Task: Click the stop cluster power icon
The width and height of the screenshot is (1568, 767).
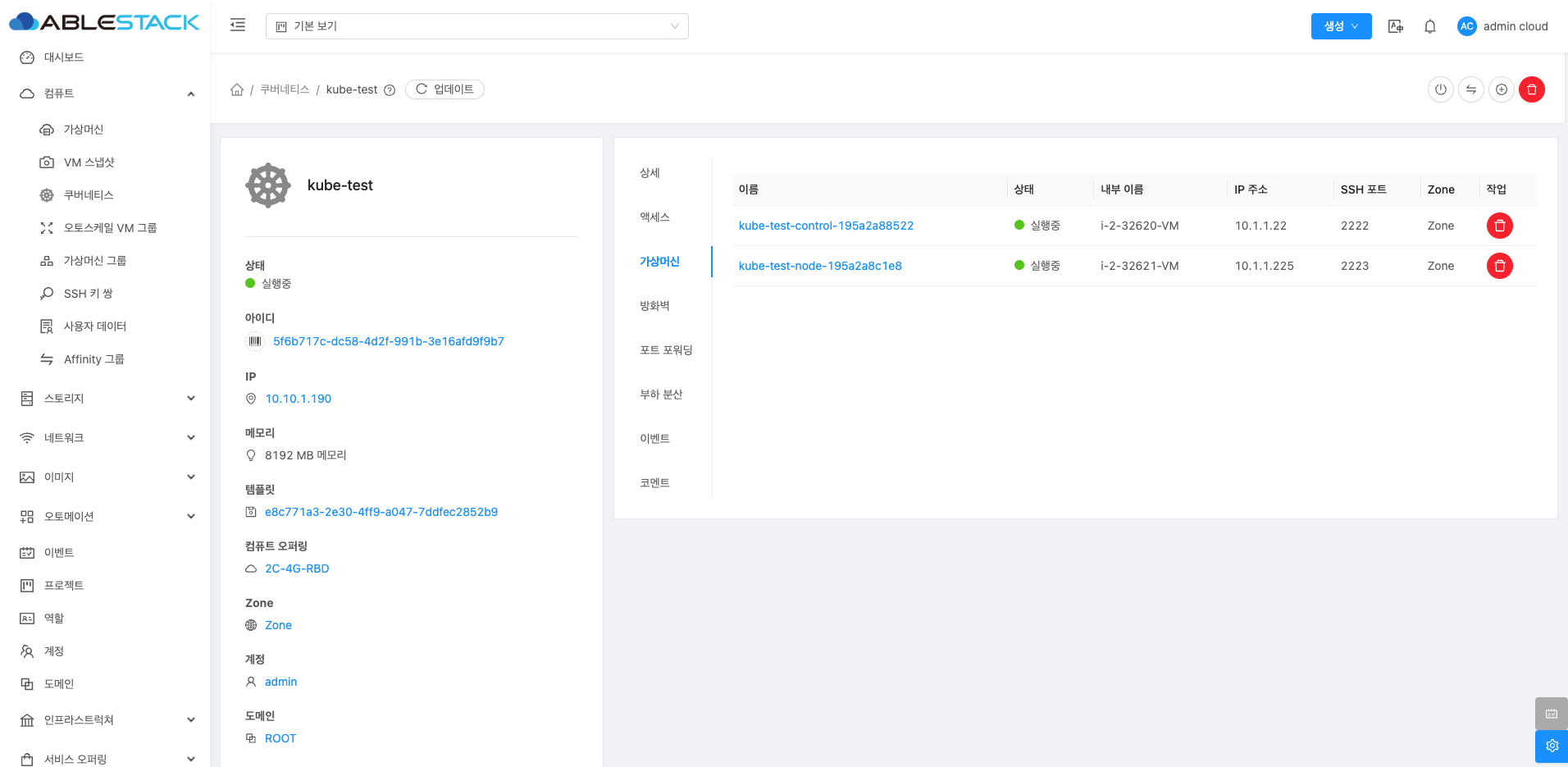Action: click(x=1440, y=89)
